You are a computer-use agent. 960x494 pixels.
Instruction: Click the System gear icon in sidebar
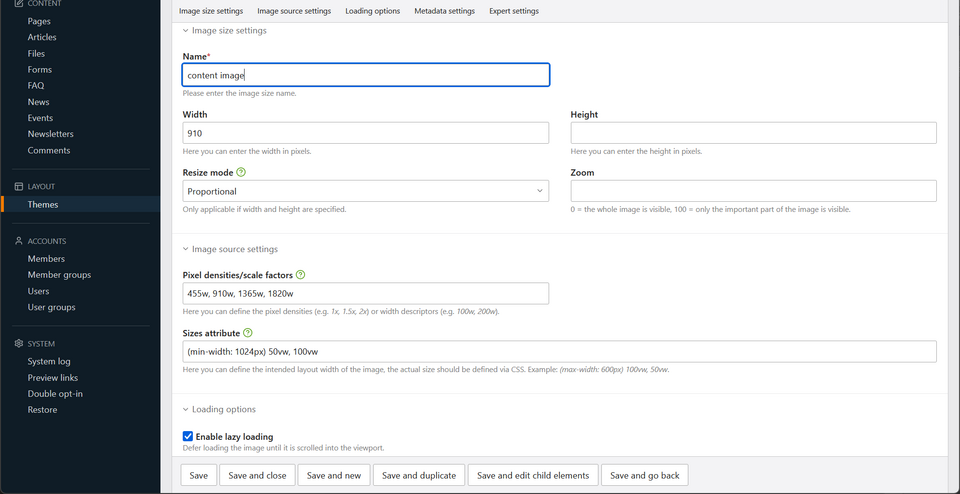coord(19,344)
